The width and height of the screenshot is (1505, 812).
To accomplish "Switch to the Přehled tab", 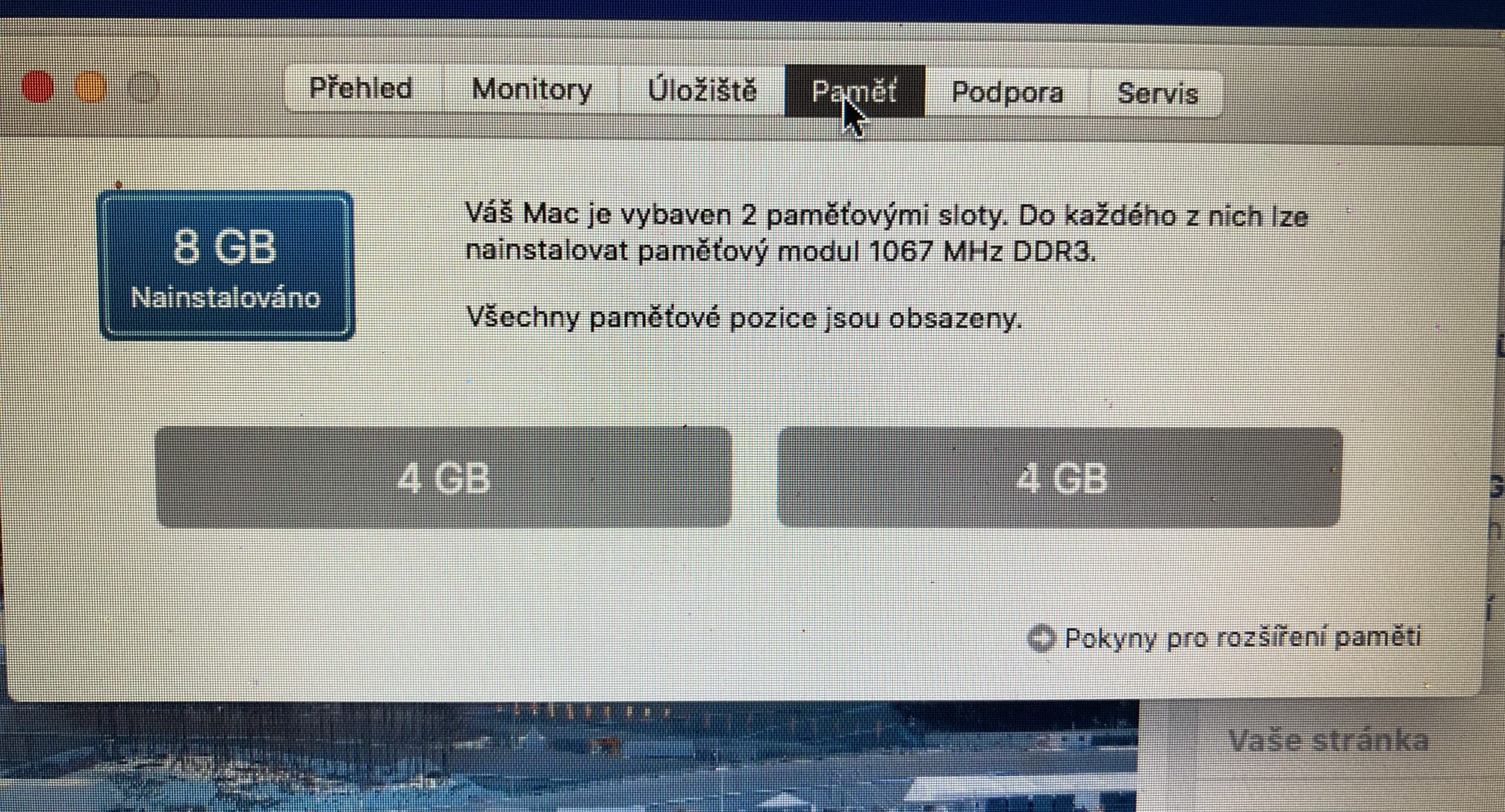I will pos(361,89).
